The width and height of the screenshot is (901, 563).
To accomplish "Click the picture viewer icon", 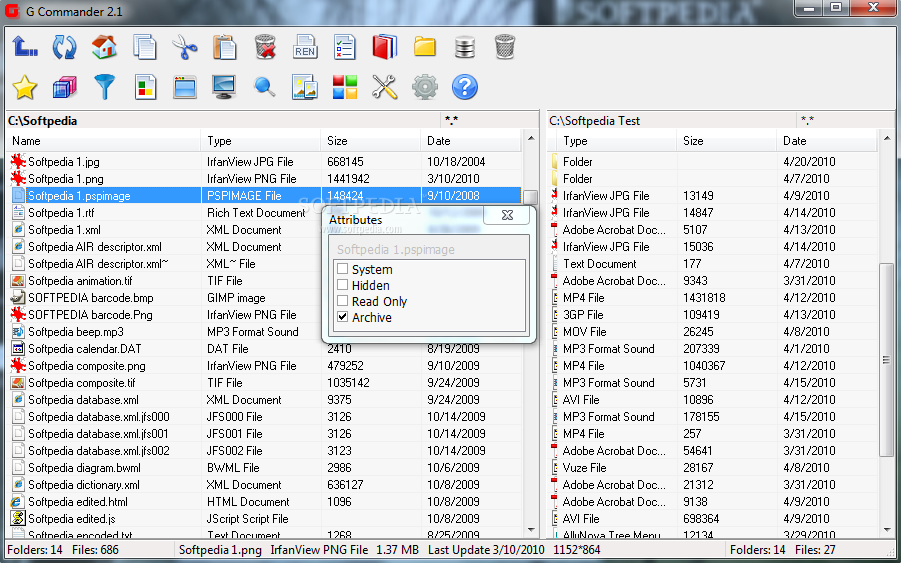I will [x=305, y=87].
